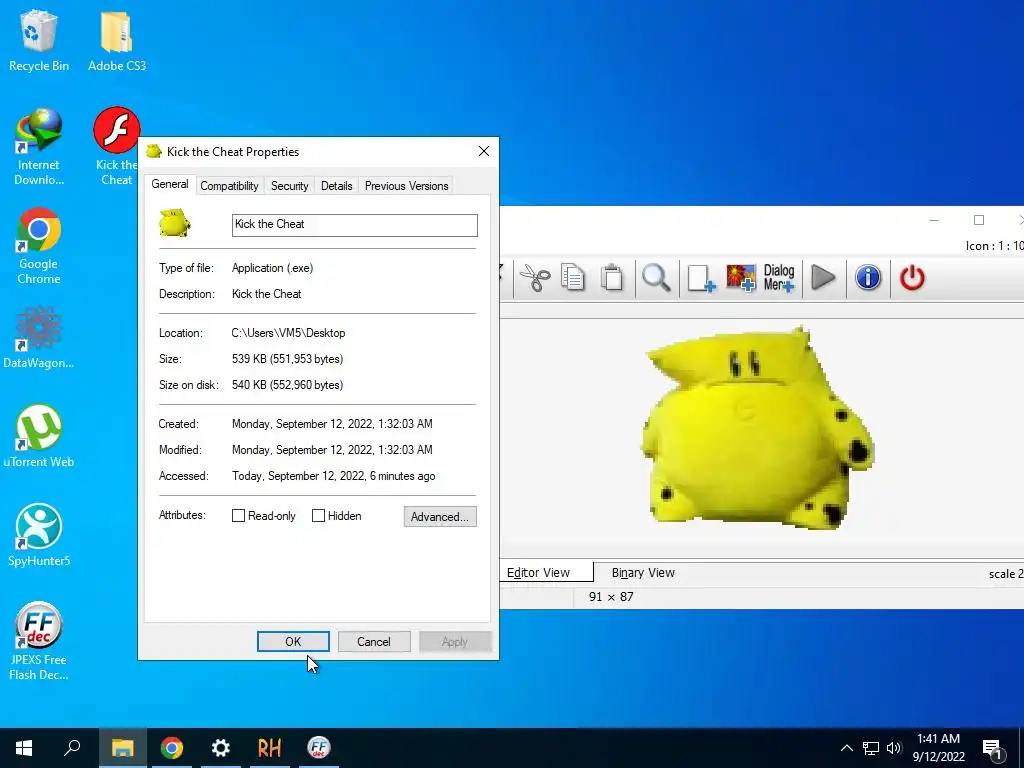Click the Cut scissors icon in Resource Hacker toolbar
Viewport: 1024px width, 768px height.
(x=536, y=278)
